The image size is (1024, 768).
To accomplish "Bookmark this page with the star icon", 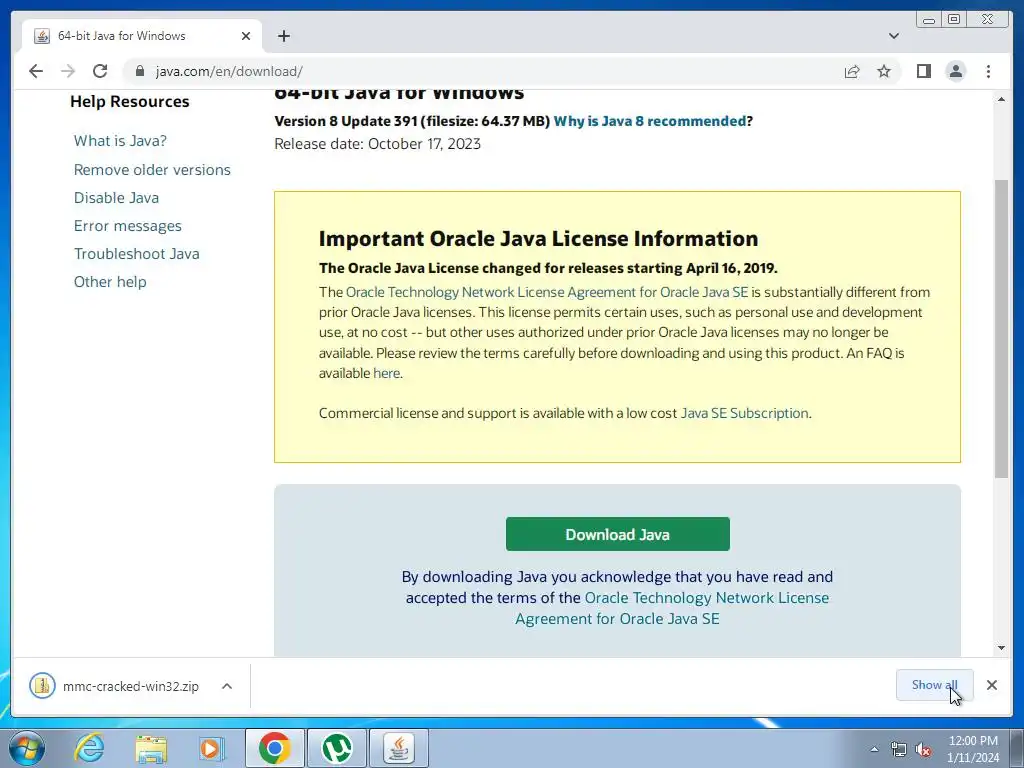I will coord(884,71).
